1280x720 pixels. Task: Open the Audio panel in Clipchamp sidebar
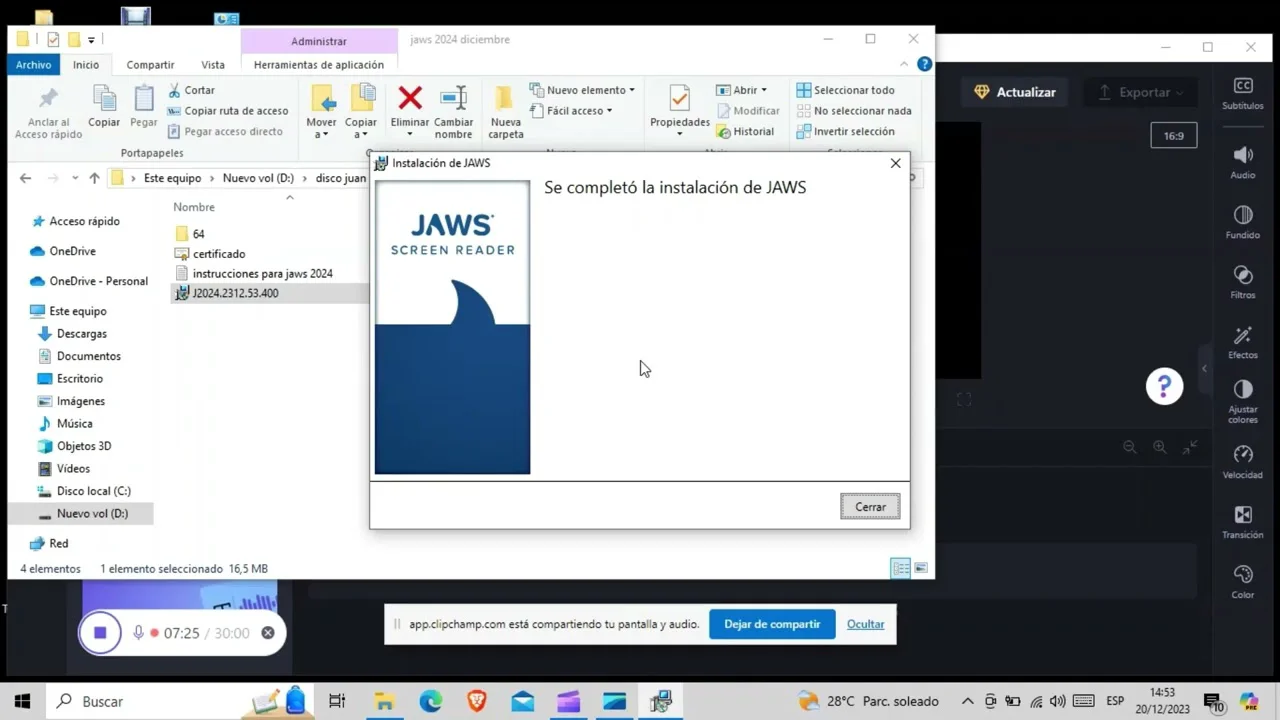click(x=1242, y=162)
